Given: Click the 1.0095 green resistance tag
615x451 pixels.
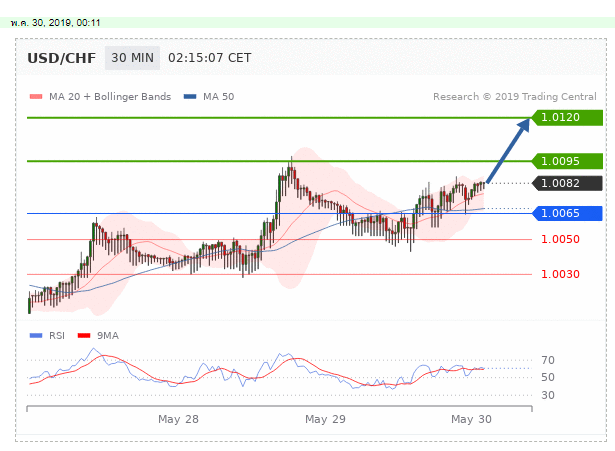Looking at the screenshot, I should pos(567,161).
